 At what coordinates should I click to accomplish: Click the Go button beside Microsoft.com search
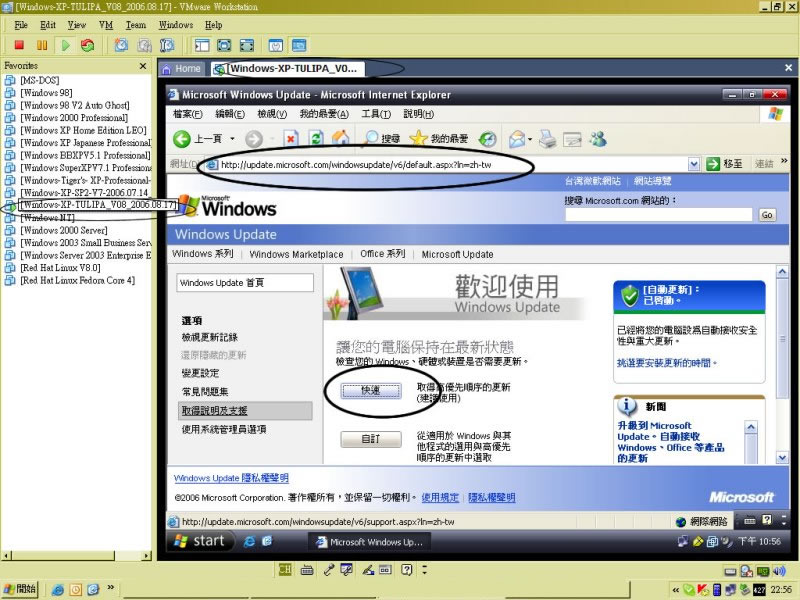766,215
